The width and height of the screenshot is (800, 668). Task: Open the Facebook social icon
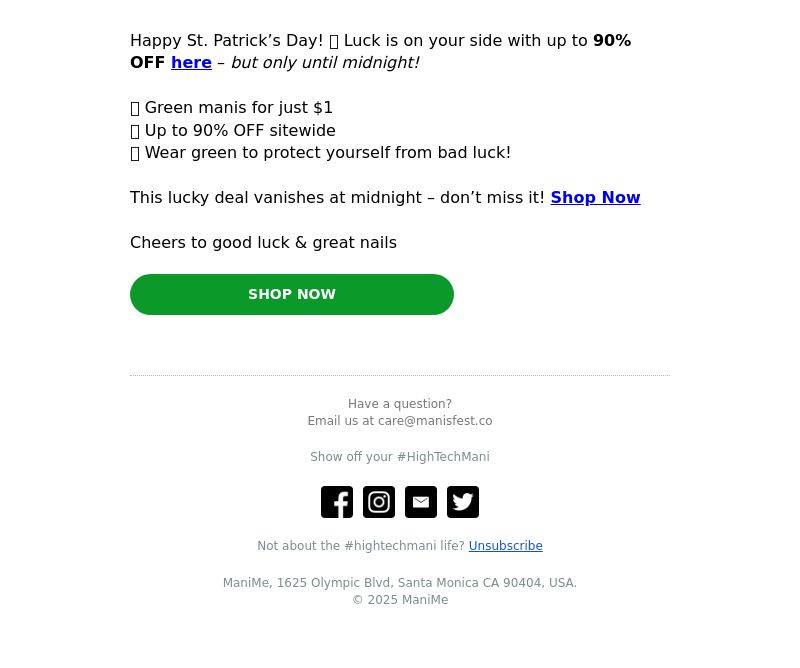337,502
